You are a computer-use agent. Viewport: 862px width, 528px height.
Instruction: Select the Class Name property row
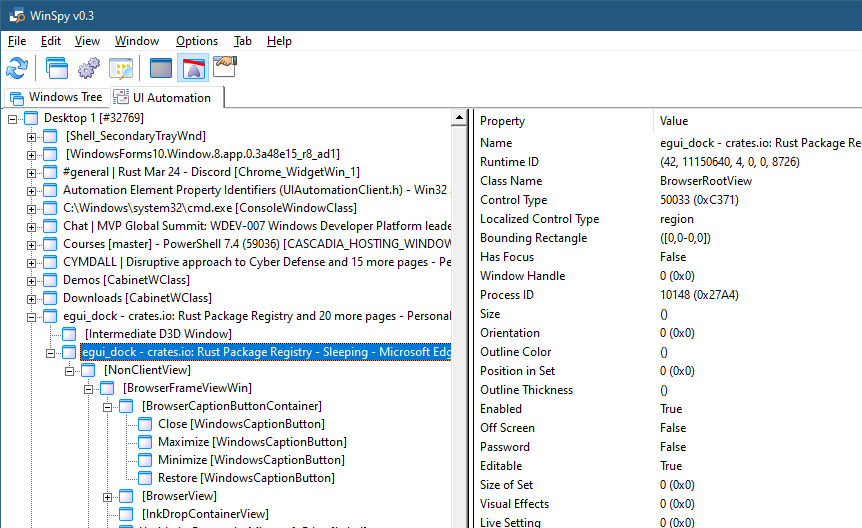tap(668, 181)
